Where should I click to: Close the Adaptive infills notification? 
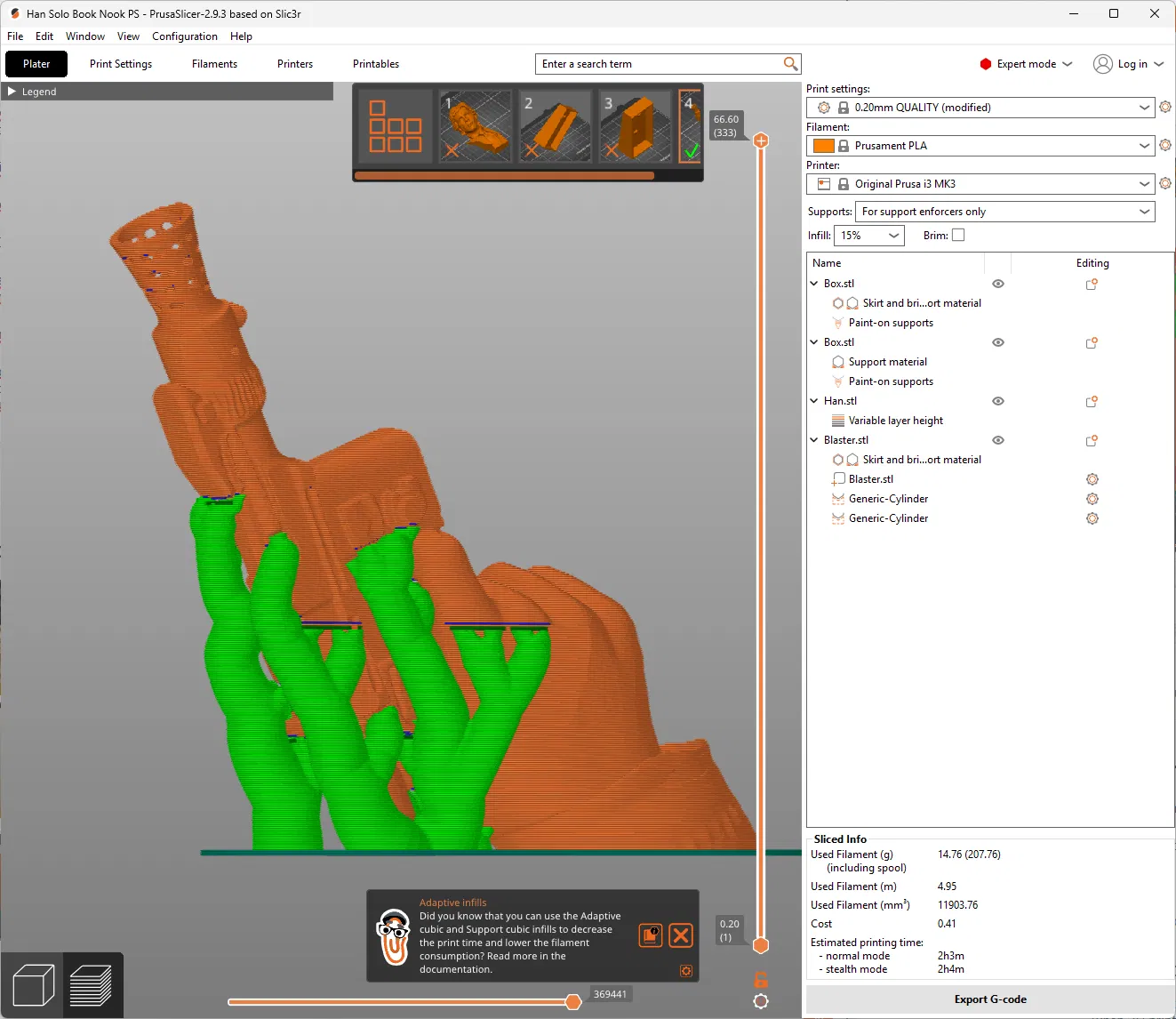(681, 935)
